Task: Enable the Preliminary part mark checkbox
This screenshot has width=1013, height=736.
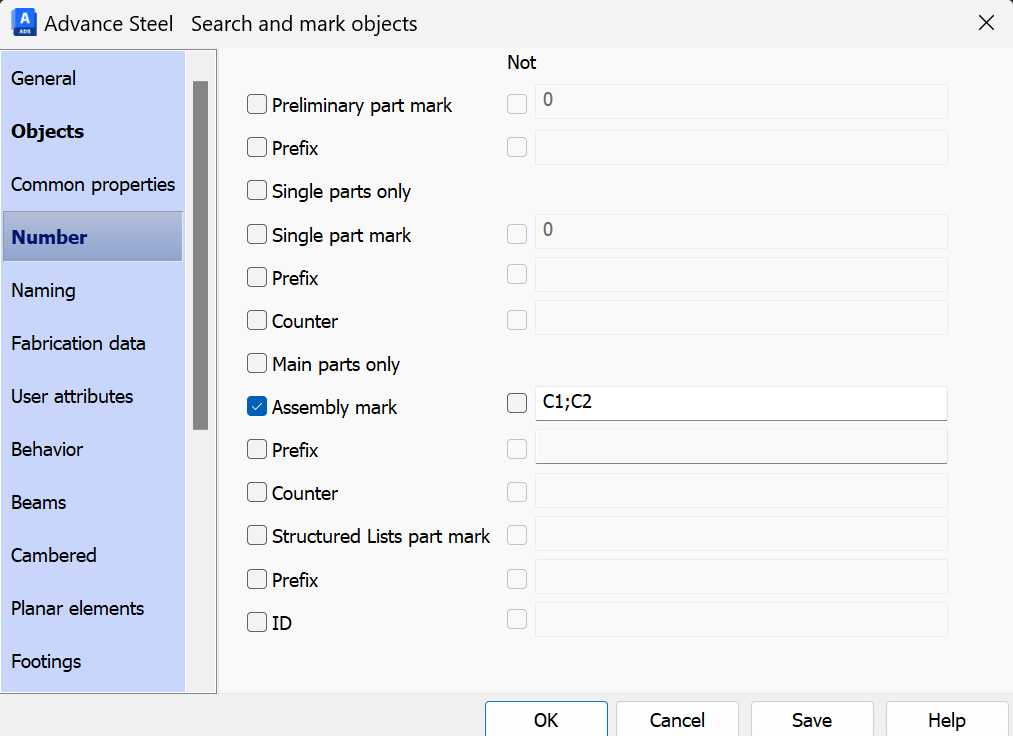Action: 257,105
